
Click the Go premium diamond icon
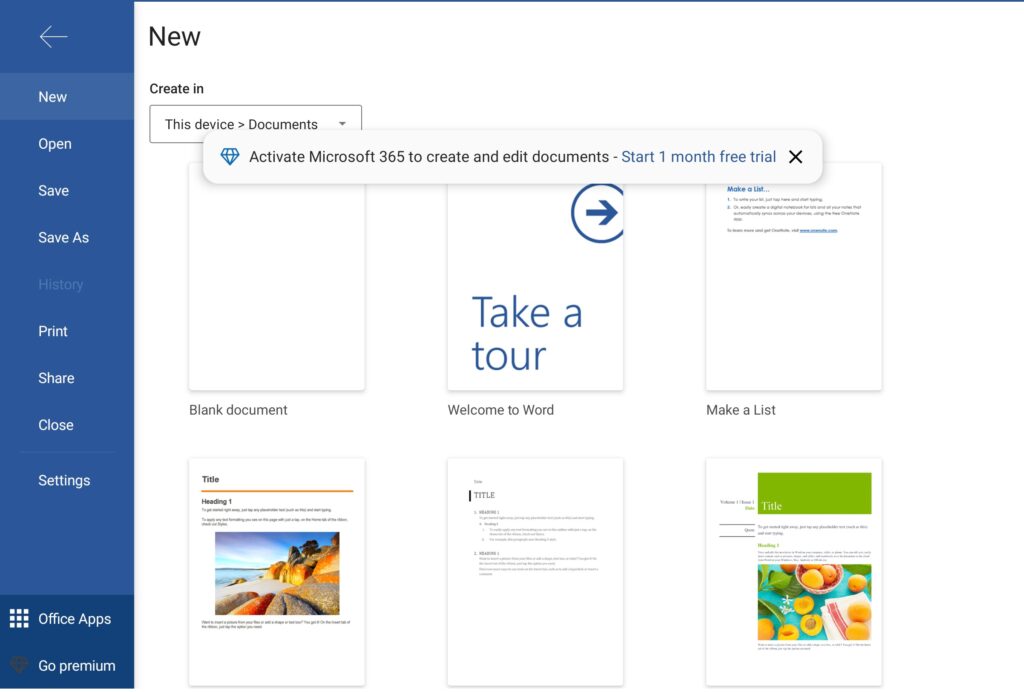click(x=19, y=665)
